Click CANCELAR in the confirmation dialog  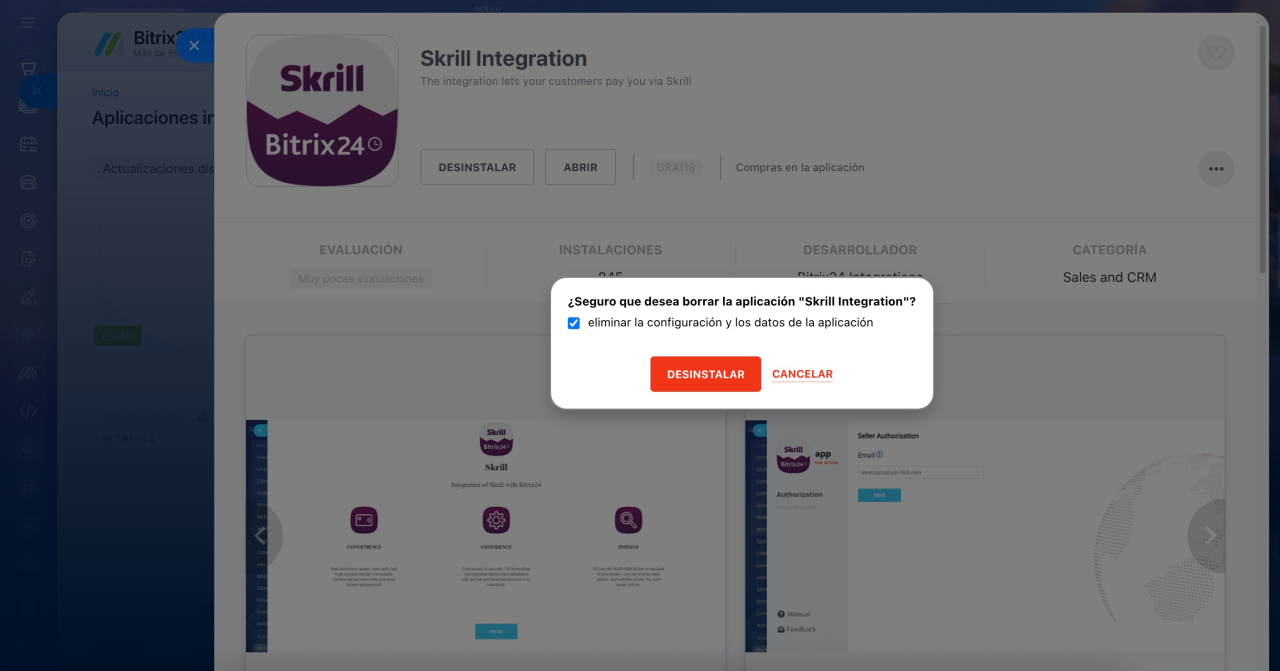(x=802, y=374)
